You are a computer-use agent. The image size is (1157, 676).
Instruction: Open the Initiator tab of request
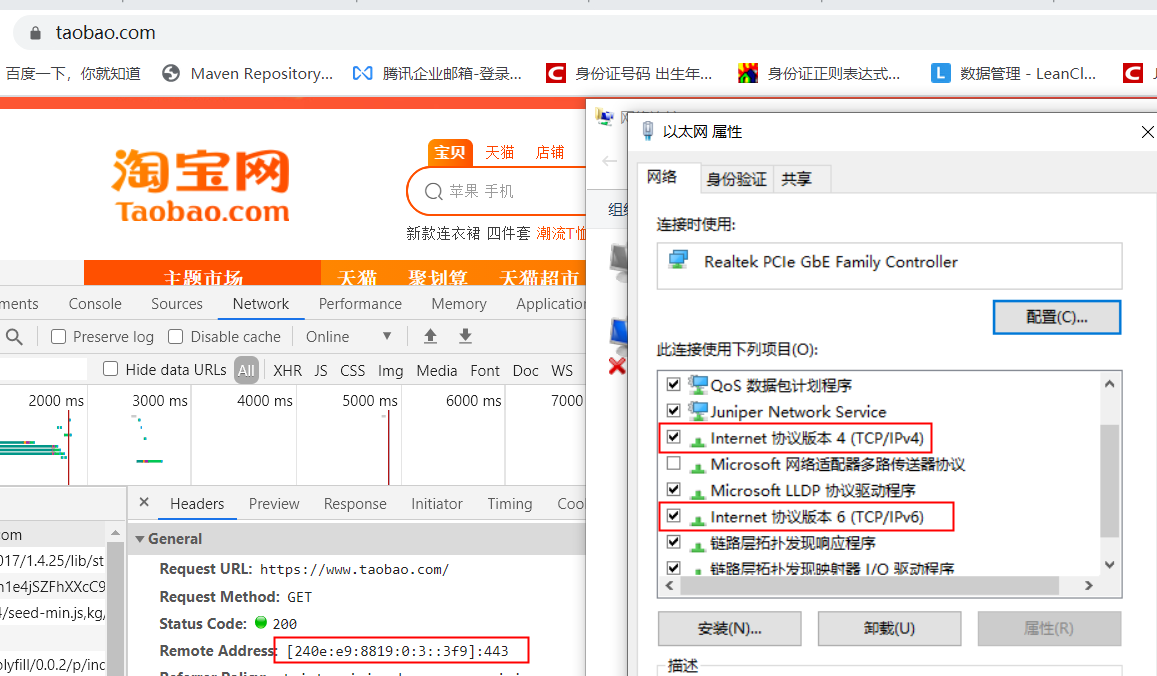pyautogui.click(x=437, y=504)
